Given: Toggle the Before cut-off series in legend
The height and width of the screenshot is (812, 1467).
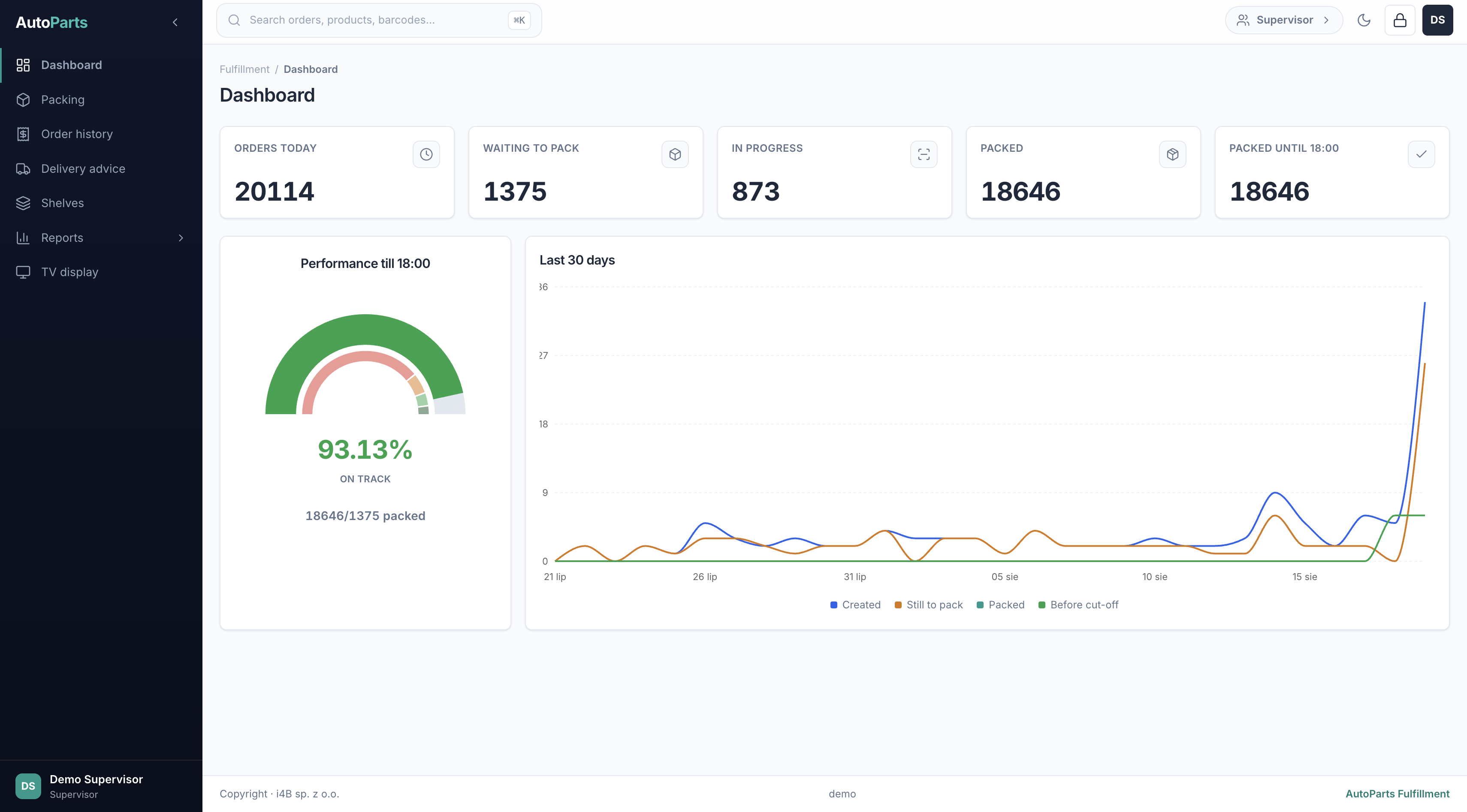Looking at the screenshot, I should (x=1079, y=605).
